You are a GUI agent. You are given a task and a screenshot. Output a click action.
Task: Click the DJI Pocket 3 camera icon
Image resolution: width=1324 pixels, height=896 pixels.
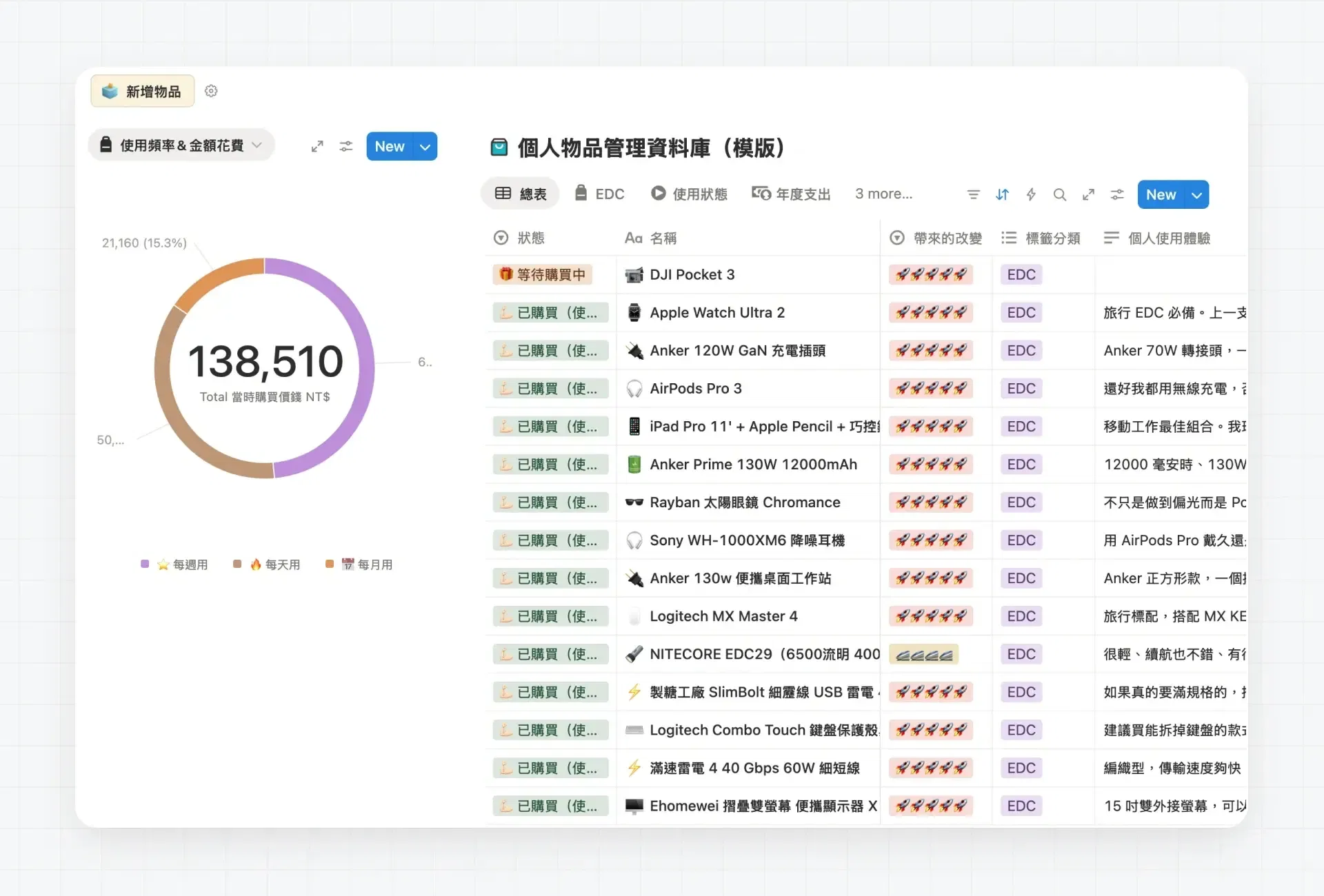click(634, 275)
